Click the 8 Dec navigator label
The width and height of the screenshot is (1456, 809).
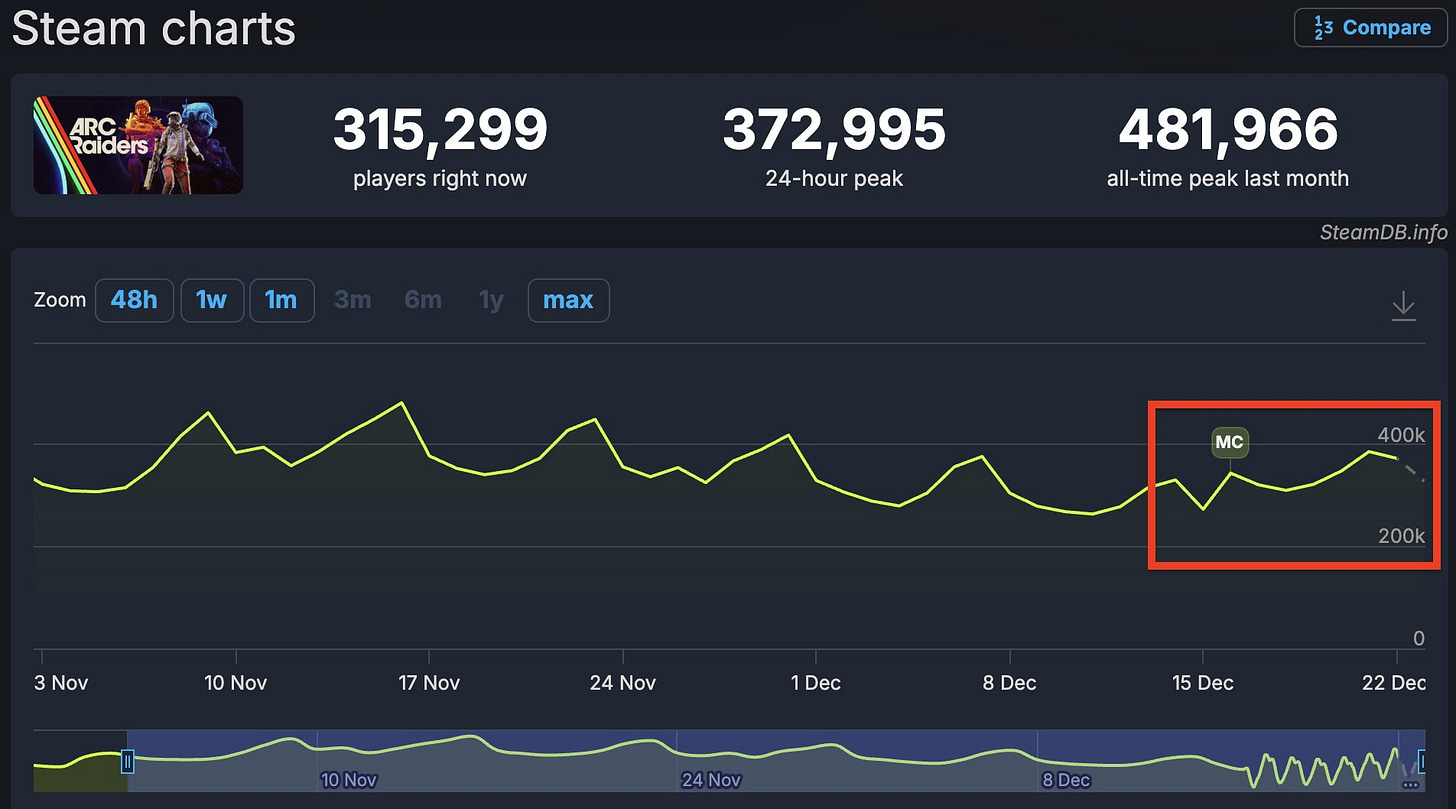(x=1066, y=779)
